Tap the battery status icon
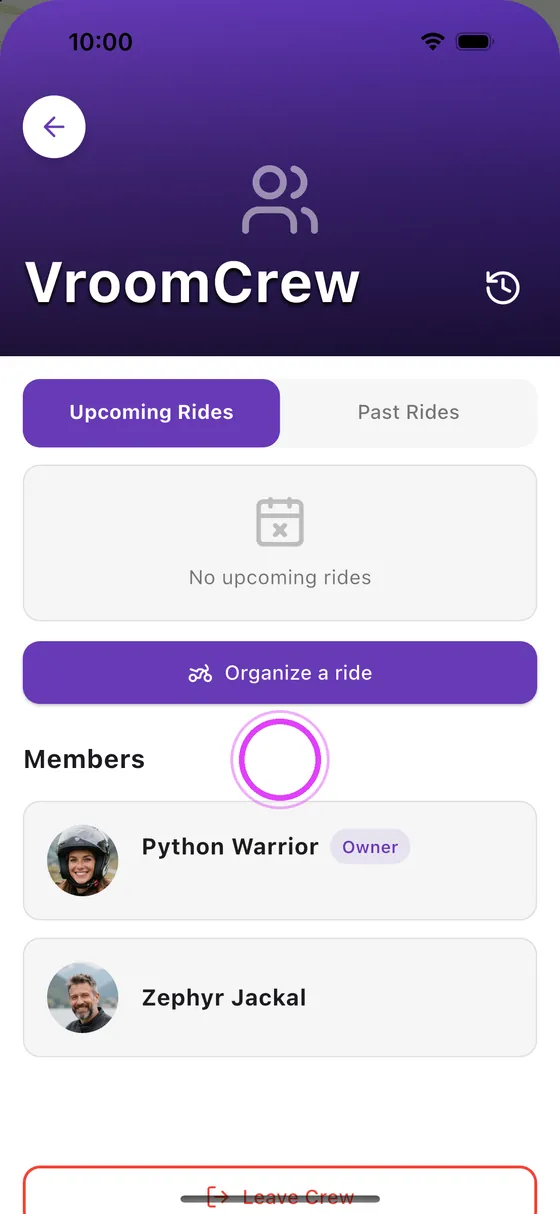The image size is (560, 1214). point(474,41)
